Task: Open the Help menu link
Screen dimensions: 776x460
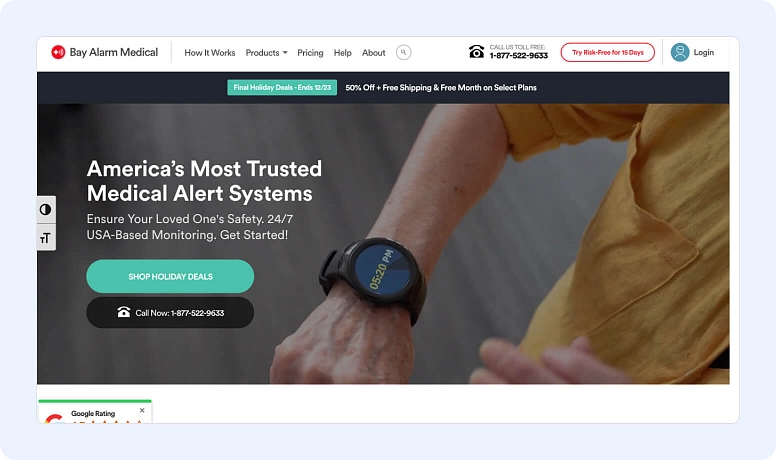Action: [x=342, y=52]
